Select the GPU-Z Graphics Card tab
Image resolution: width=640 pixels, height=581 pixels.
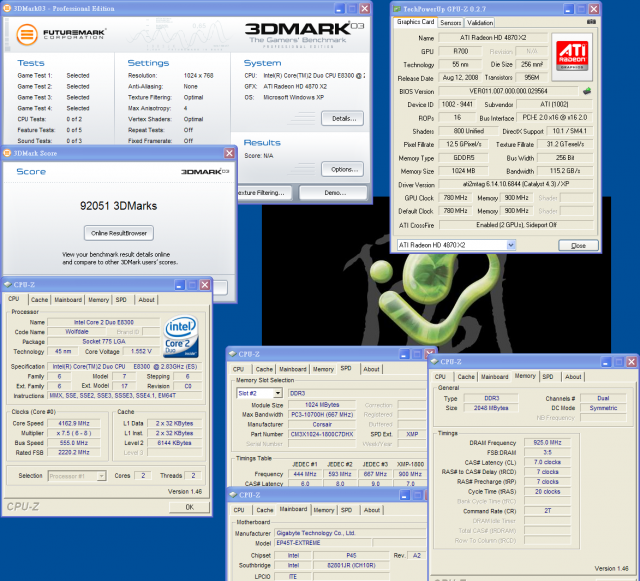tap(416, 22)
